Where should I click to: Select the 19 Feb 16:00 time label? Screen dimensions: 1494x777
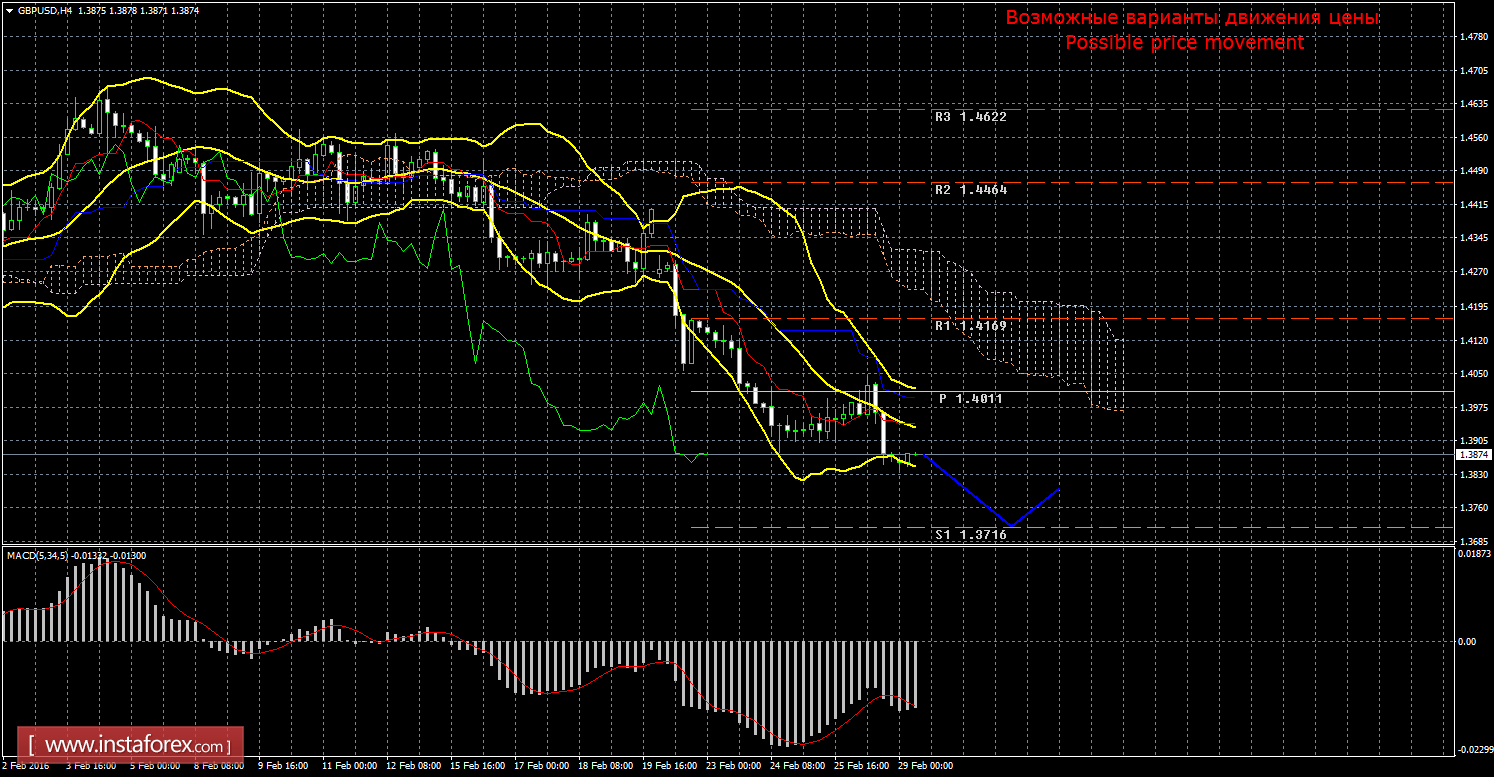pyautogui.click(x=669, y=766)
